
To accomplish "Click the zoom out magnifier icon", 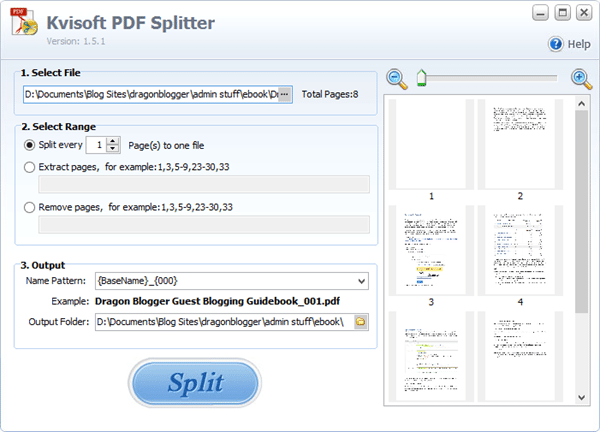I will 396,79.
